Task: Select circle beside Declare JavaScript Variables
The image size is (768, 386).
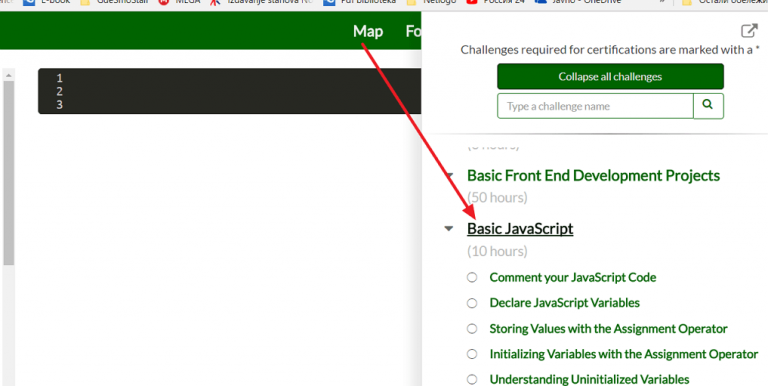Action: [x=472, y=303]
